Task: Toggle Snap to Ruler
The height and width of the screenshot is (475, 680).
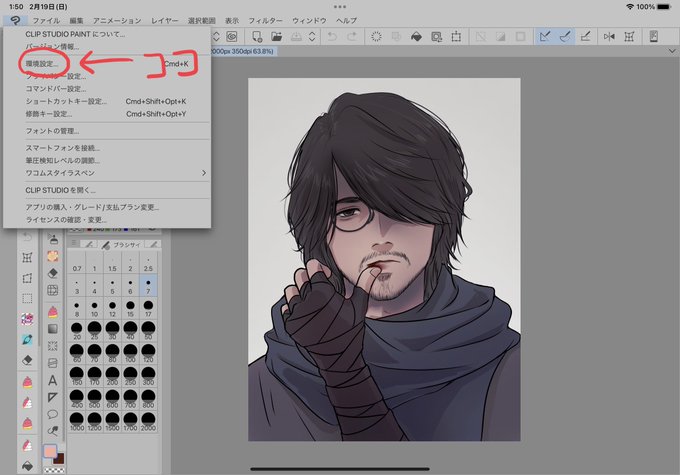Action: (x=545, y=37)
